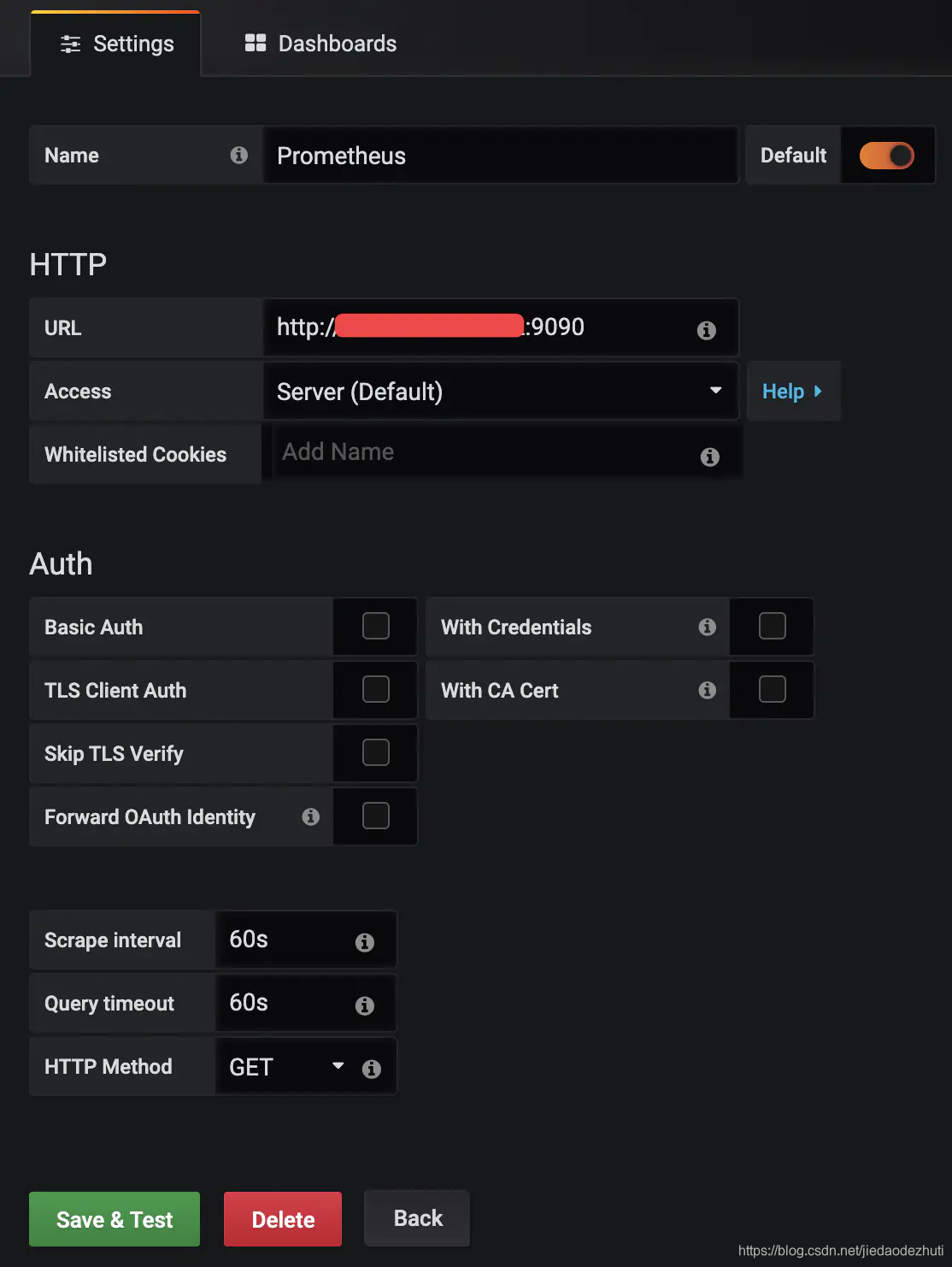This screenshot has width=952, height=1267.
Task: Click the info icon in the URL field
Action: [x=706, y=330]
